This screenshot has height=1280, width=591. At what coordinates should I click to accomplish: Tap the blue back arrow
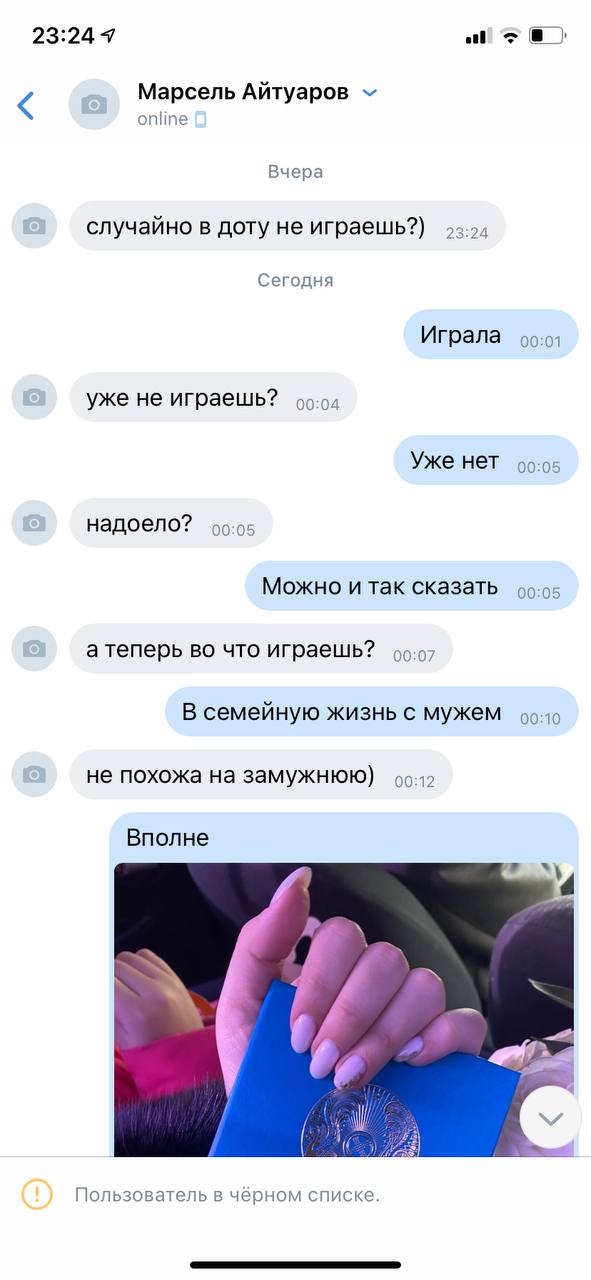[x=26, y=105]
